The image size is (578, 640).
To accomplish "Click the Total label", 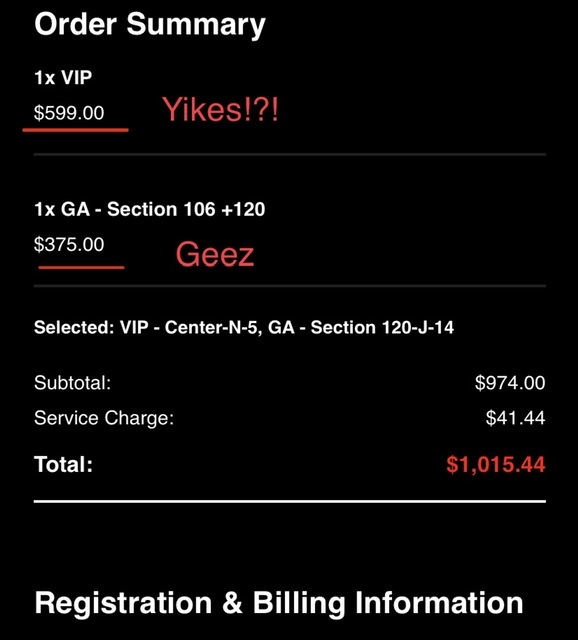I will point(64,464).
